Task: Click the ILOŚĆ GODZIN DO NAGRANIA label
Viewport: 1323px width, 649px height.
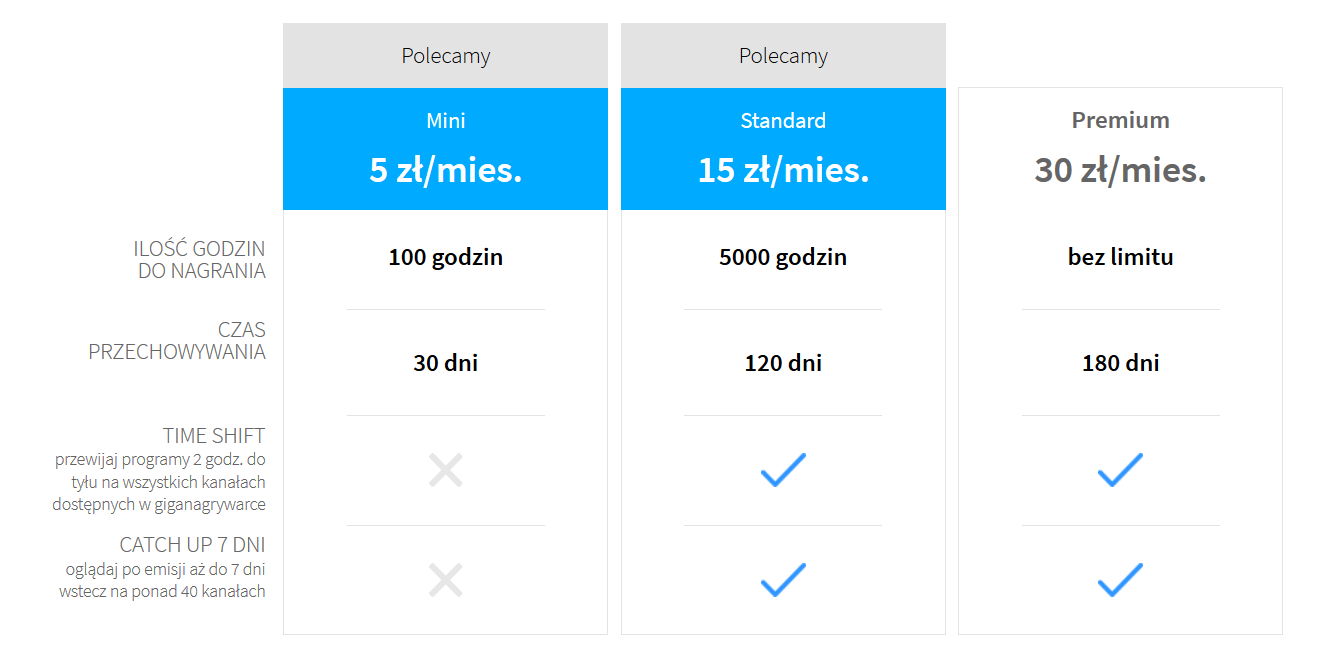Action: pyautogui.click(x=200, y=259)
